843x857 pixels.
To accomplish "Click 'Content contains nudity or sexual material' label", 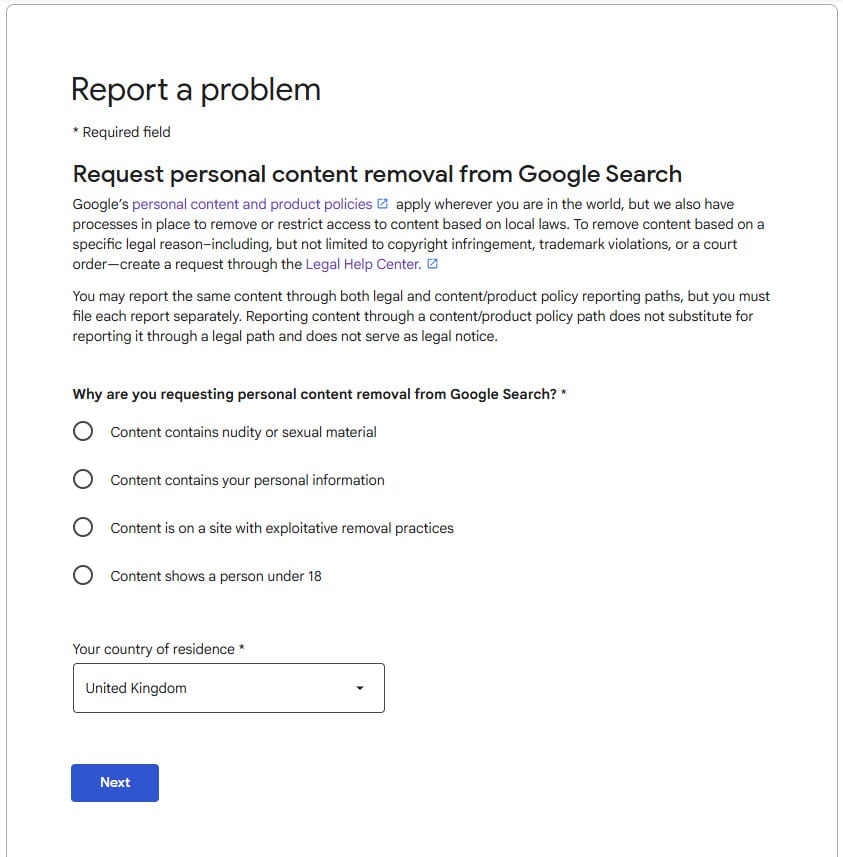I will pyautogui.click(x=243, y=432).
